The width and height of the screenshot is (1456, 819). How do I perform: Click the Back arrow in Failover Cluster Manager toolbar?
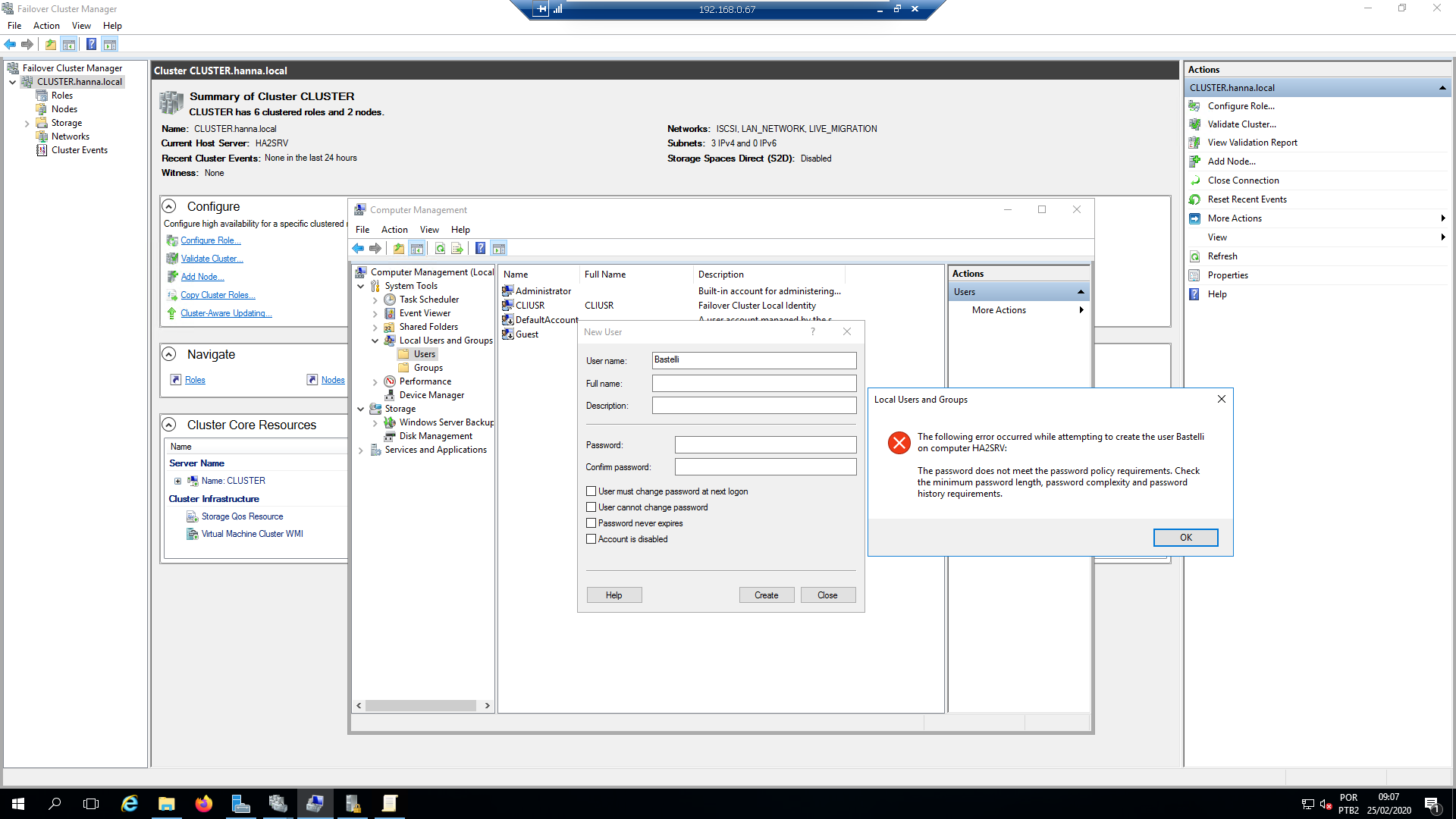(x=11, y=44)
